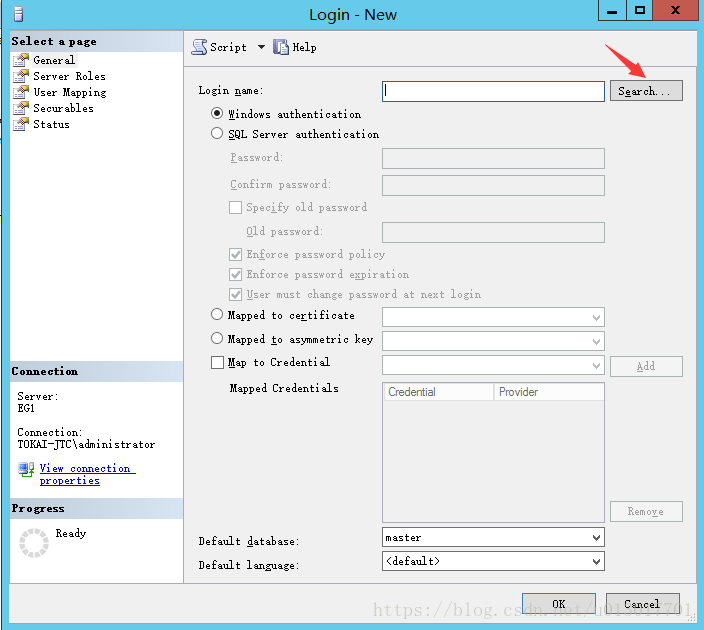The width and height of the screenshot is (704, 630).
Task: Click the connection properties computer icon
Action: tap(26, 470)
